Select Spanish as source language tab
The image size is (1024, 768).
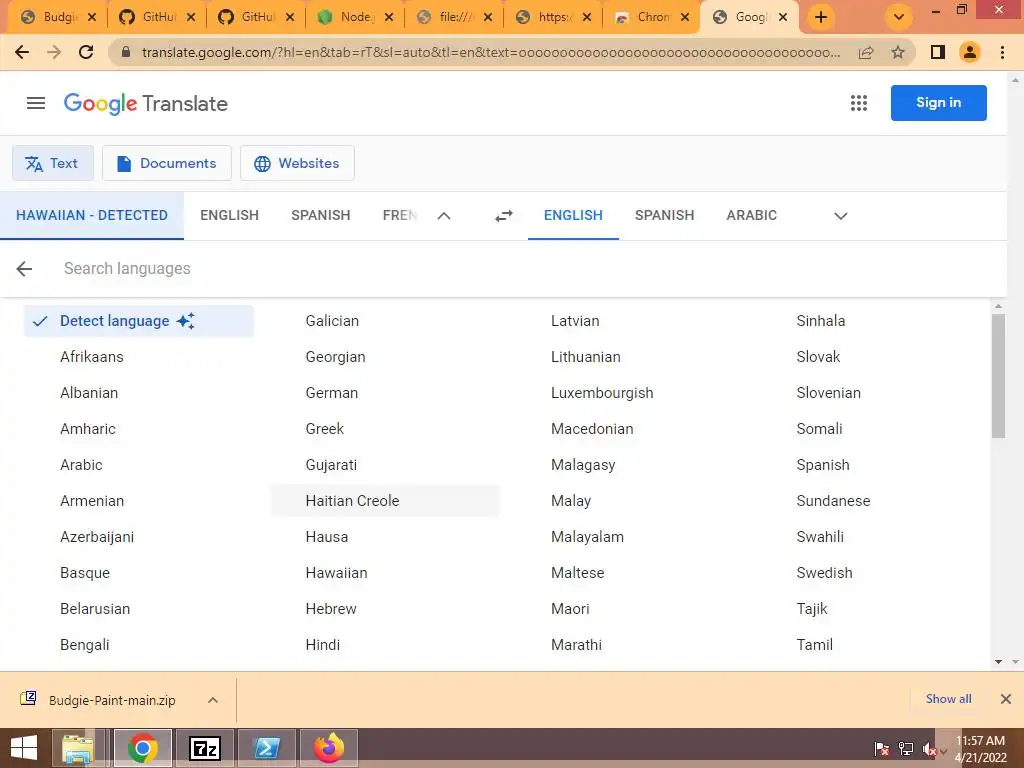(x=321, y=216)
